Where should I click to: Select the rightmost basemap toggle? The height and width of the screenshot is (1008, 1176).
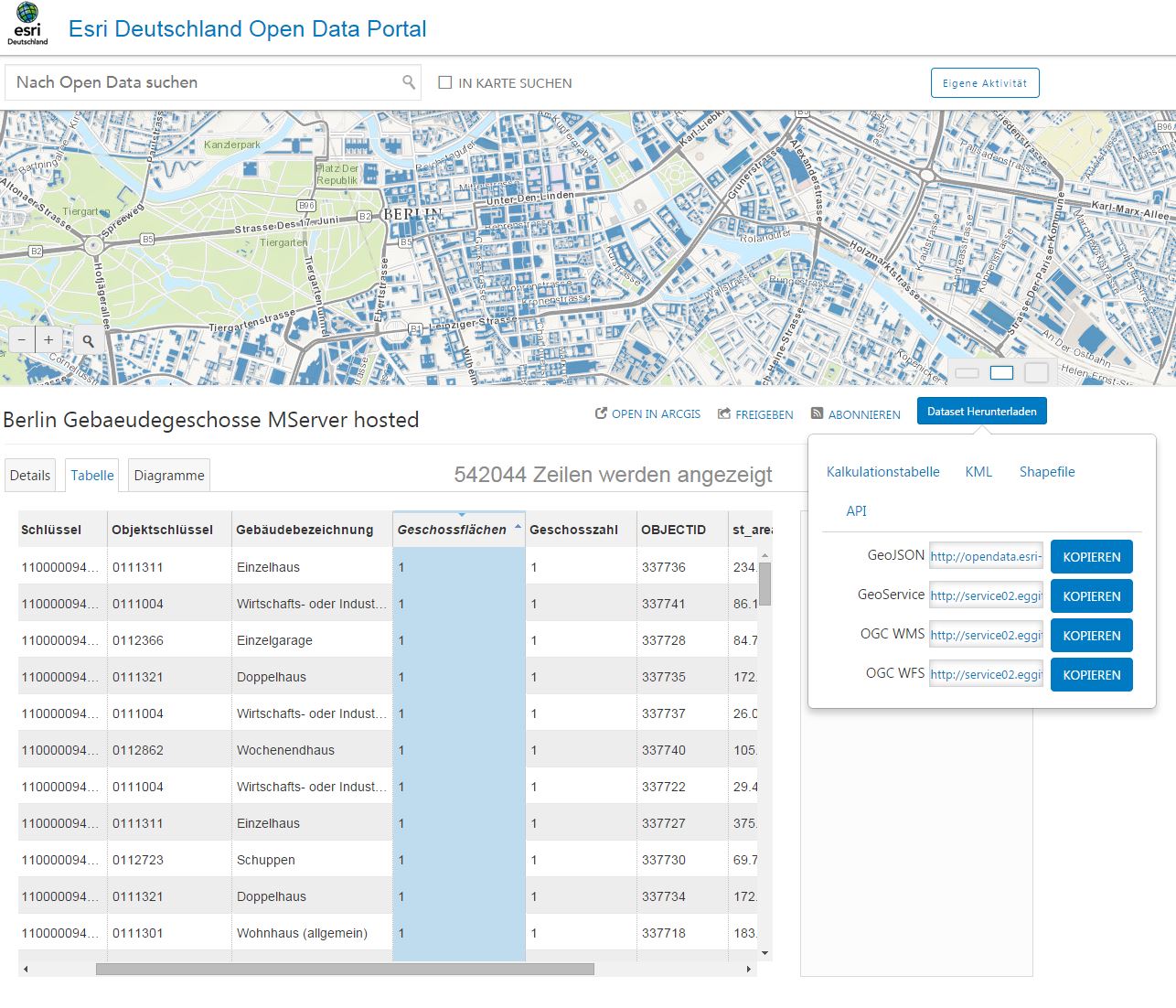pyautogui.click(x=1036, y=372)
